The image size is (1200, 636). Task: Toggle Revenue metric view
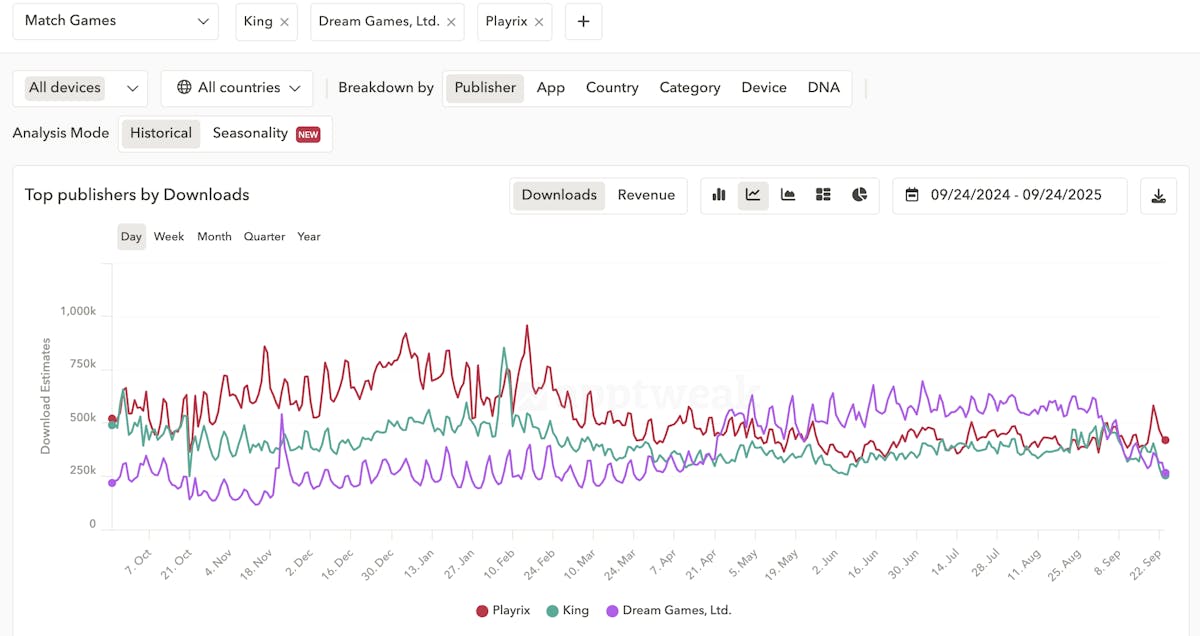pos(646,195)
